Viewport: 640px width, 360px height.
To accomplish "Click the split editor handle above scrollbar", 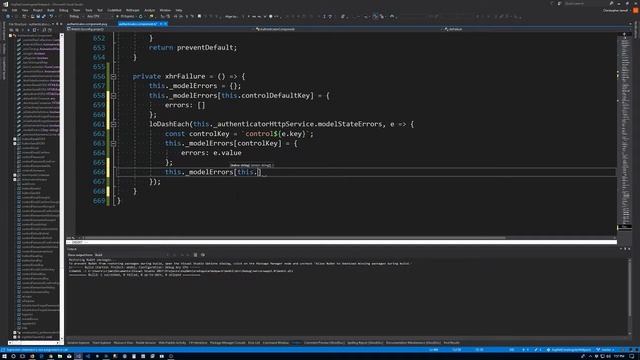I will (x=624, y=34).
